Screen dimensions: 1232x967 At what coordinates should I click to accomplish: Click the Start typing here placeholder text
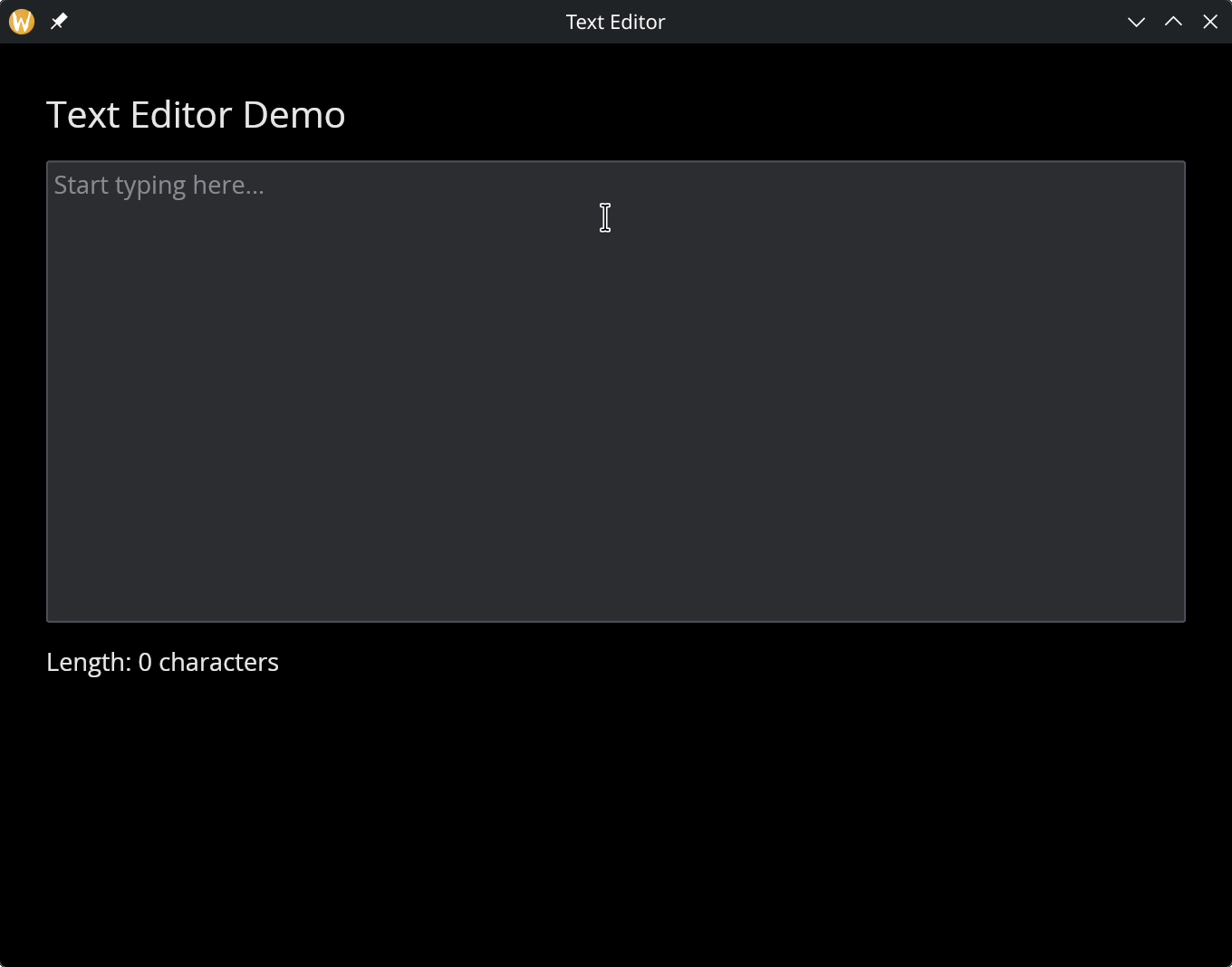[159, 185]
